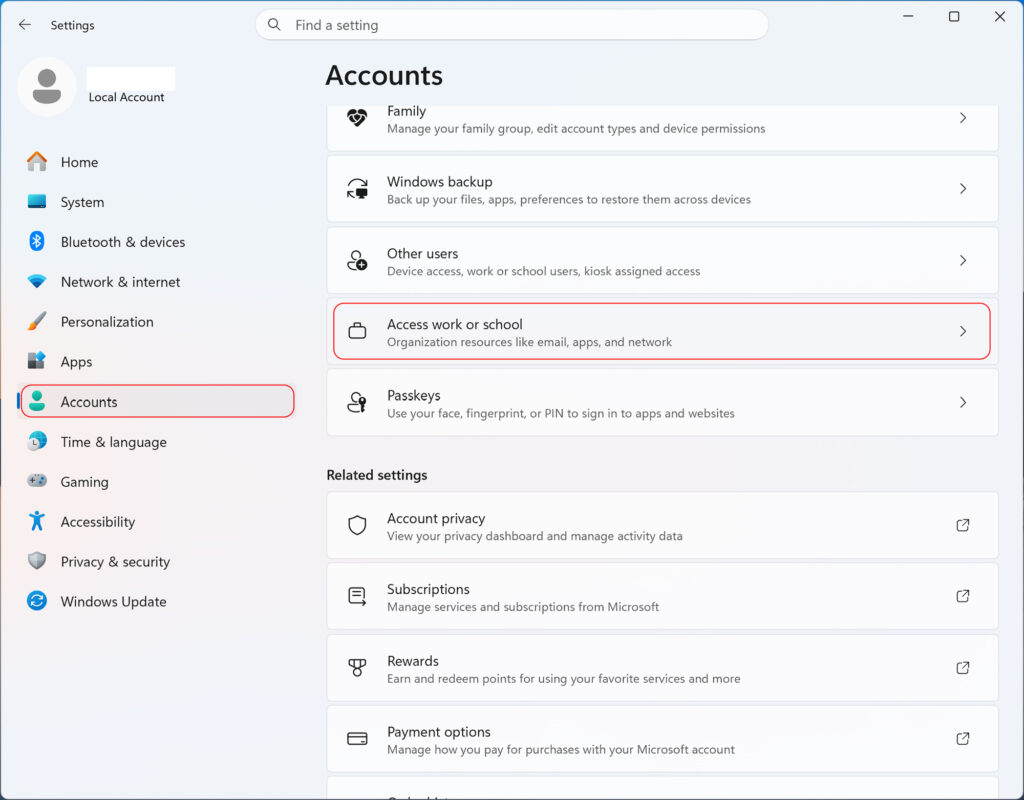1024x800 pixels.
Task: Go to Personalization settings
Action: [156, 321]
